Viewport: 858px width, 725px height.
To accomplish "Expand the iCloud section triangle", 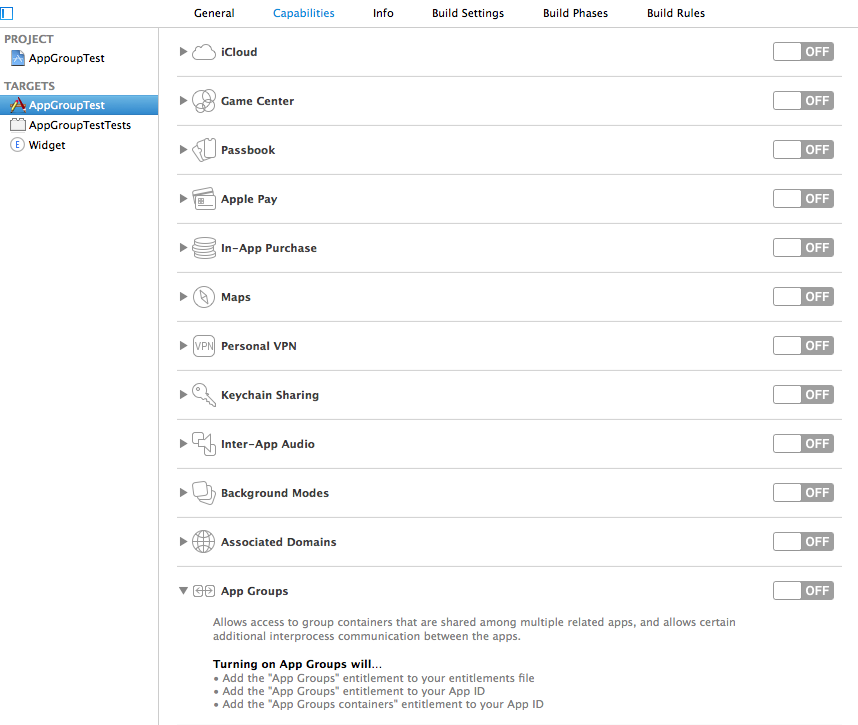I will point(183,52).
